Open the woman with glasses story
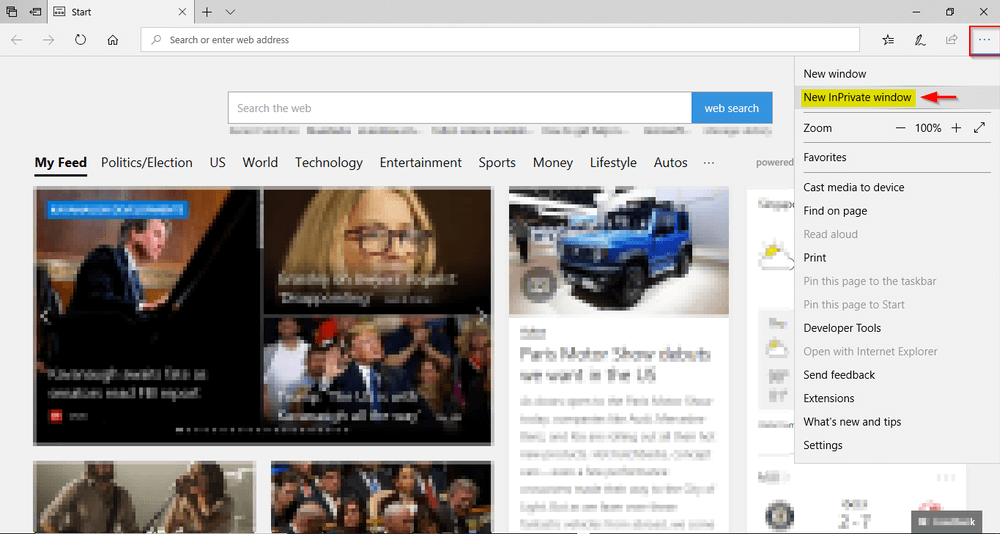 pyautogui.click(x=378, y=251)
